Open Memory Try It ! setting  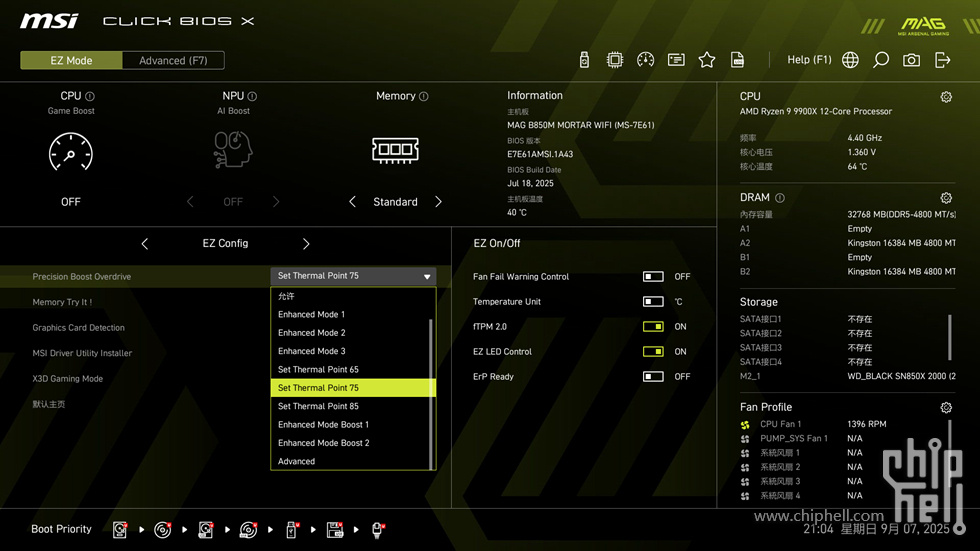tap(62, 302)
